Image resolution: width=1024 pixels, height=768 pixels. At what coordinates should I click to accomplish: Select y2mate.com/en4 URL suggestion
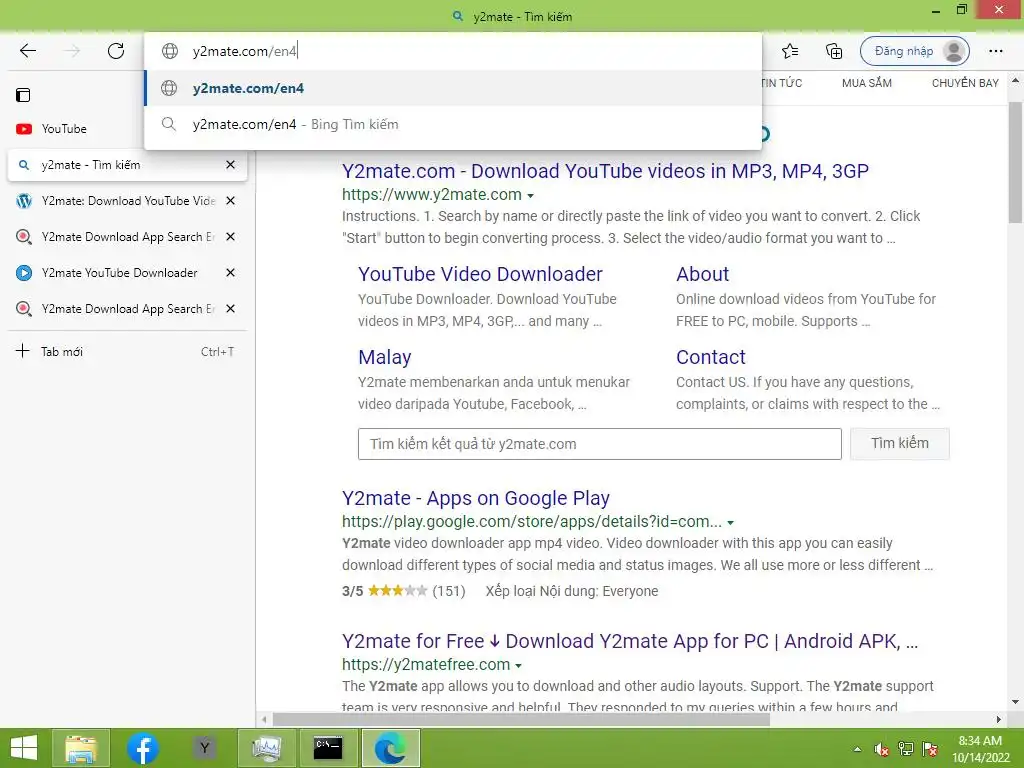click(453, 88)
